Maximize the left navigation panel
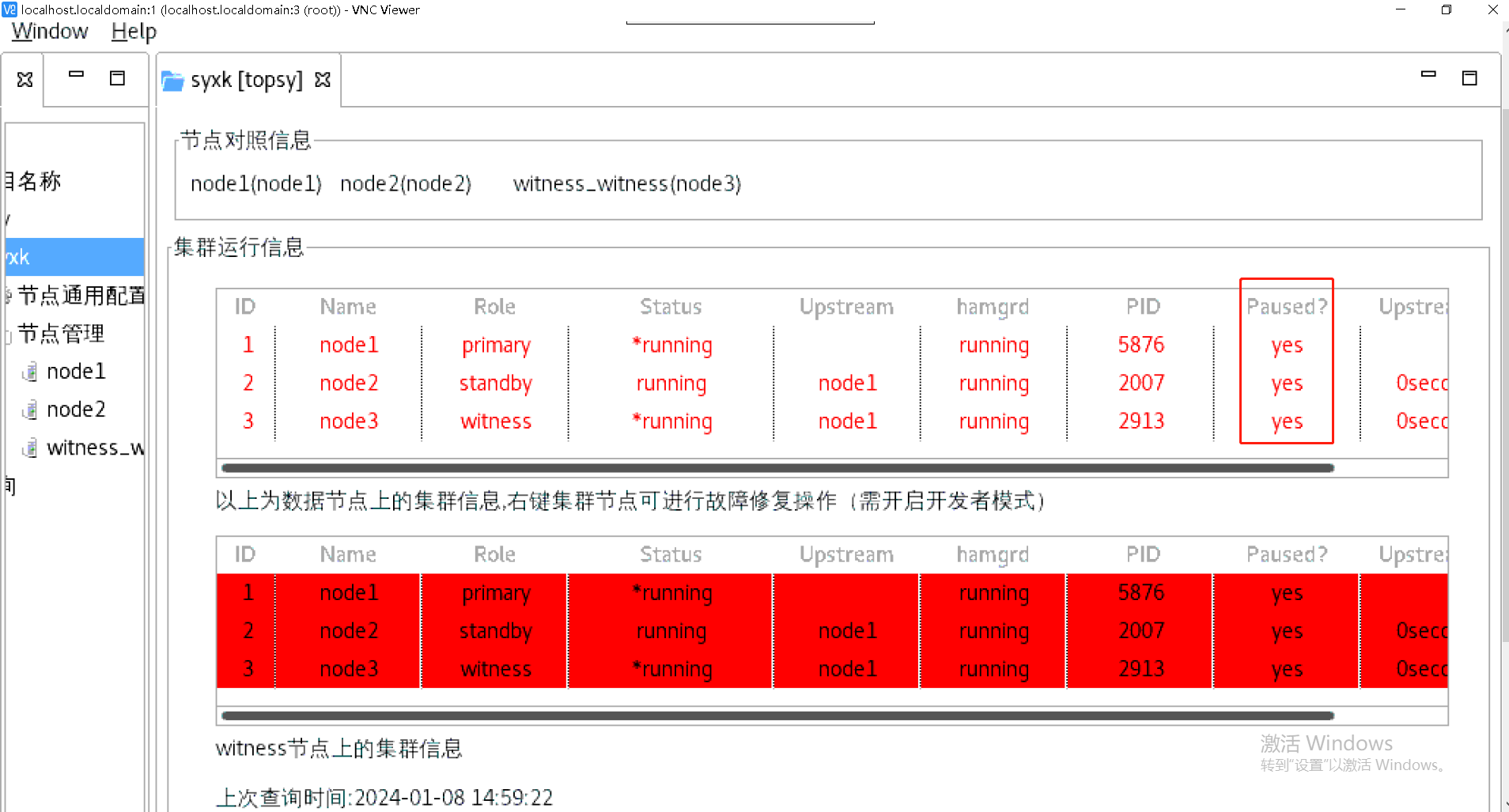The height and width of the screenshot is (812, 1509). [117, 77]
